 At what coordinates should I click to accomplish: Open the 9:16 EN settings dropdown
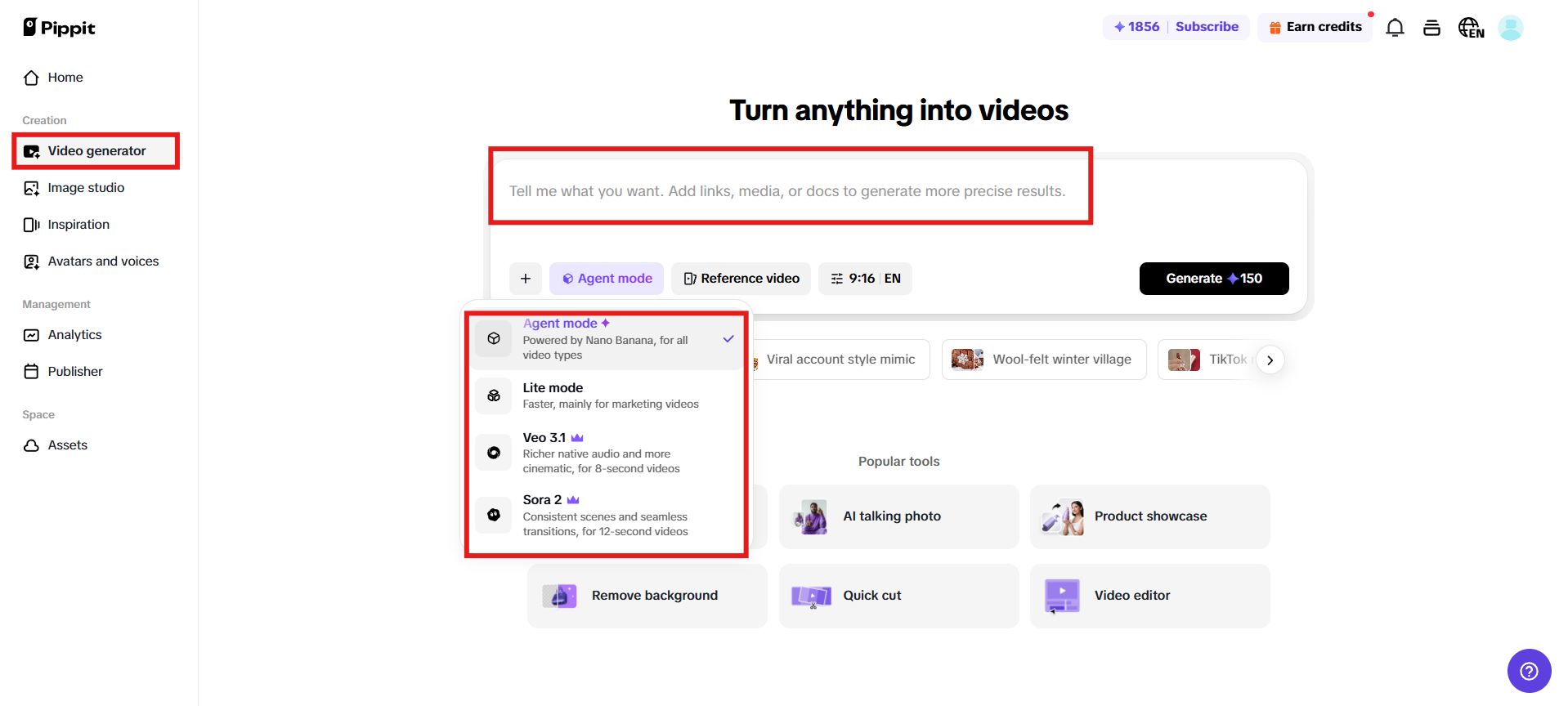pyautogui.click(x=865, y=279)
